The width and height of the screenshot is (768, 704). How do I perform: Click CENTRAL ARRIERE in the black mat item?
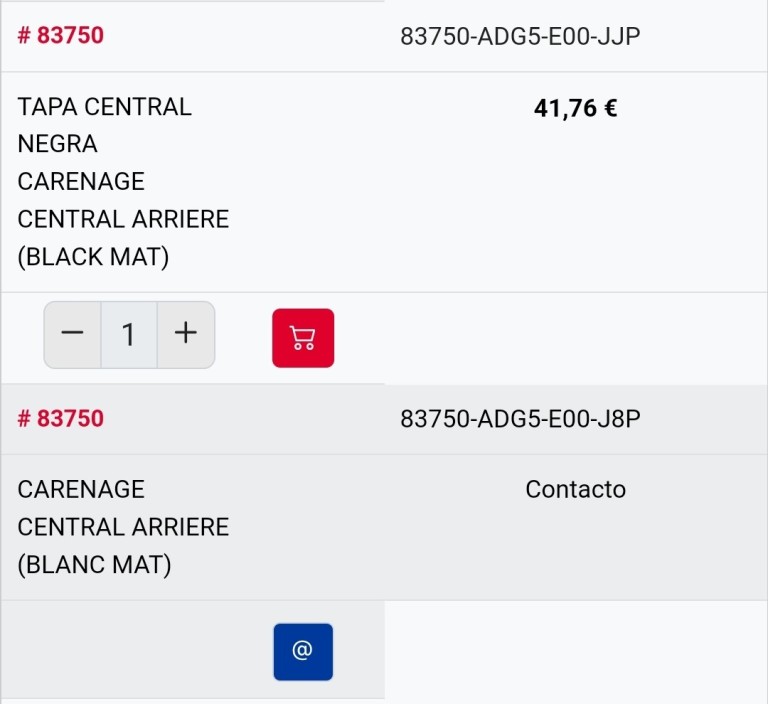(123, 219)
